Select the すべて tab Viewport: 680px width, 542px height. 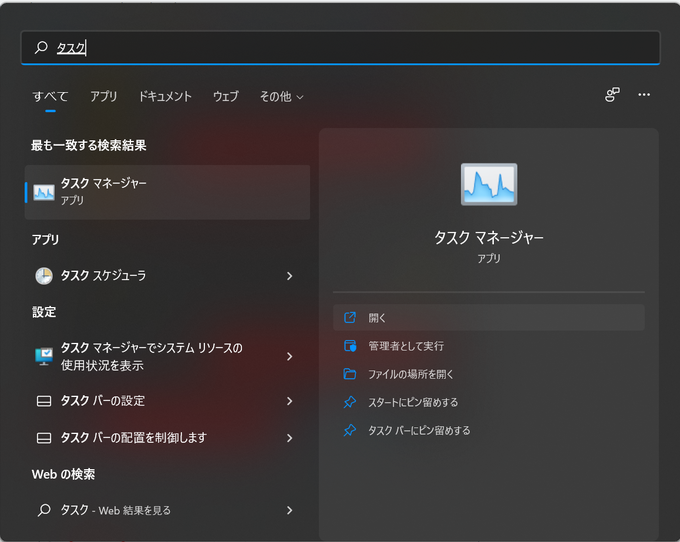[50, 96]
